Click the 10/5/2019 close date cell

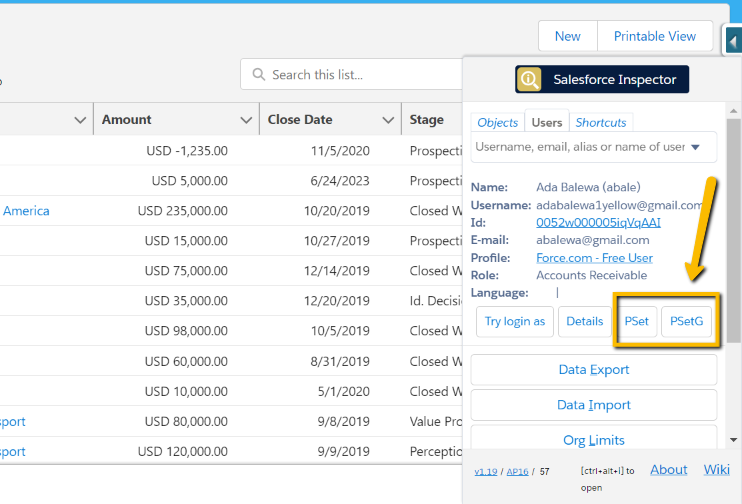click(340, 331)
